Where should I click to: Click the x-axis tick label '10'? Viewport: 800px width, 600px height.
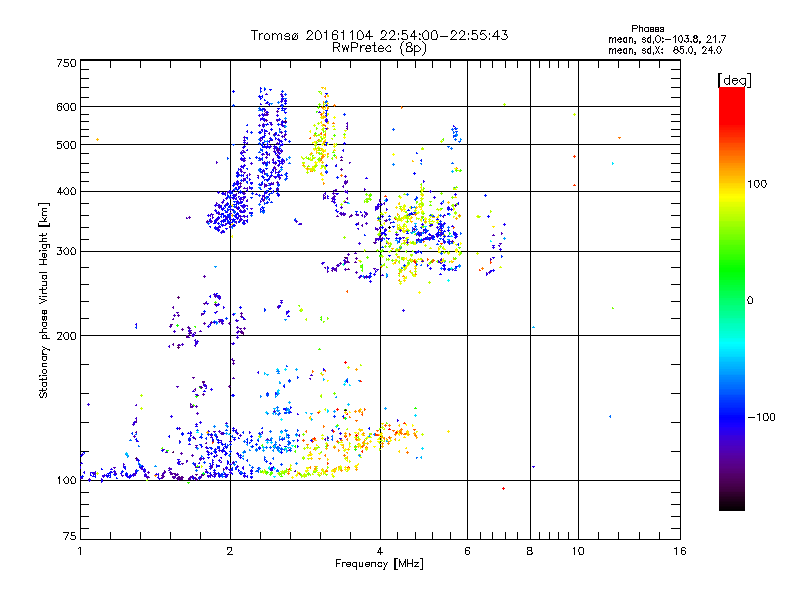pyautogui.click(x=578, y=551)
